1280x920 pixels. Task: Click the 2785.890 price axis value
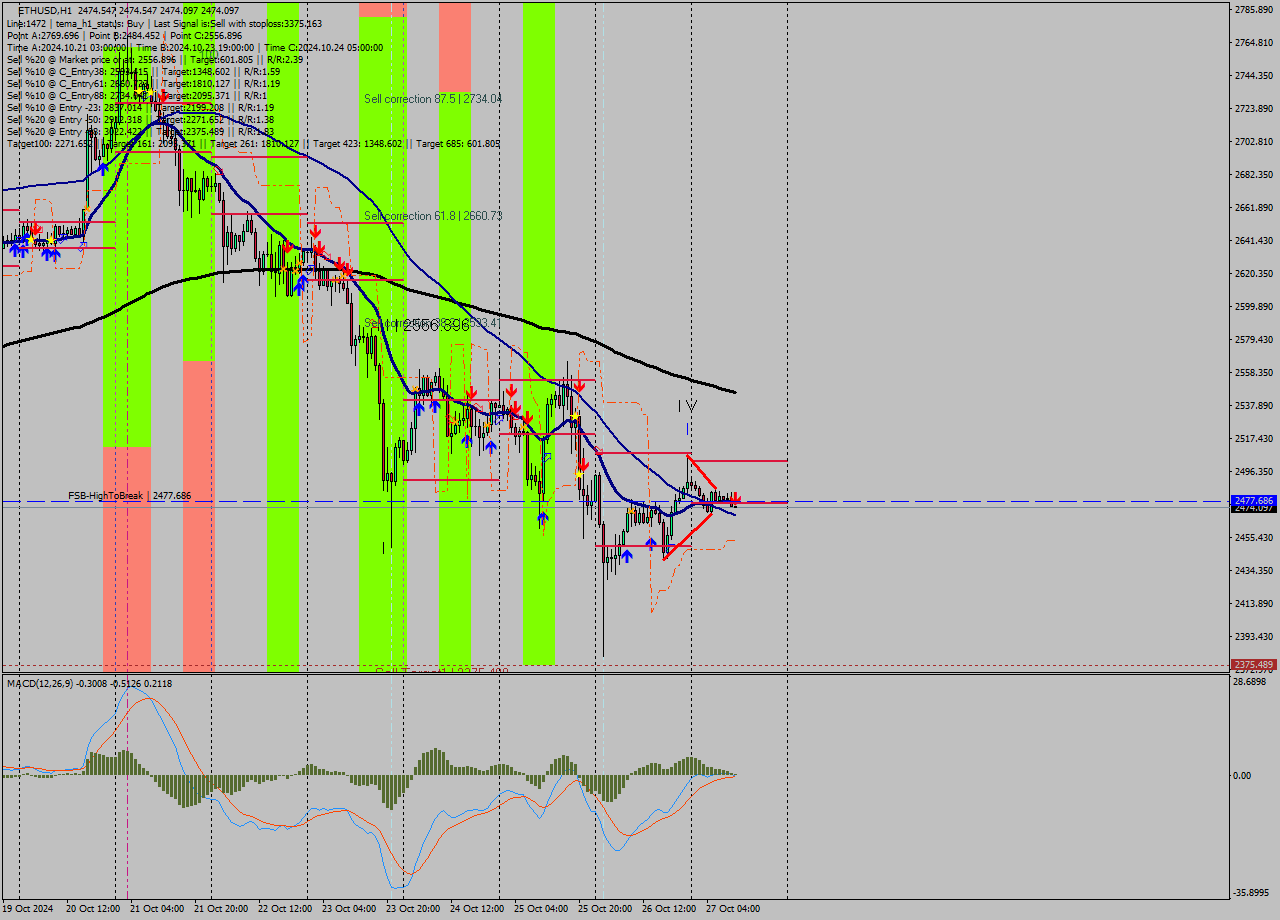click(x=1254, y=9)
